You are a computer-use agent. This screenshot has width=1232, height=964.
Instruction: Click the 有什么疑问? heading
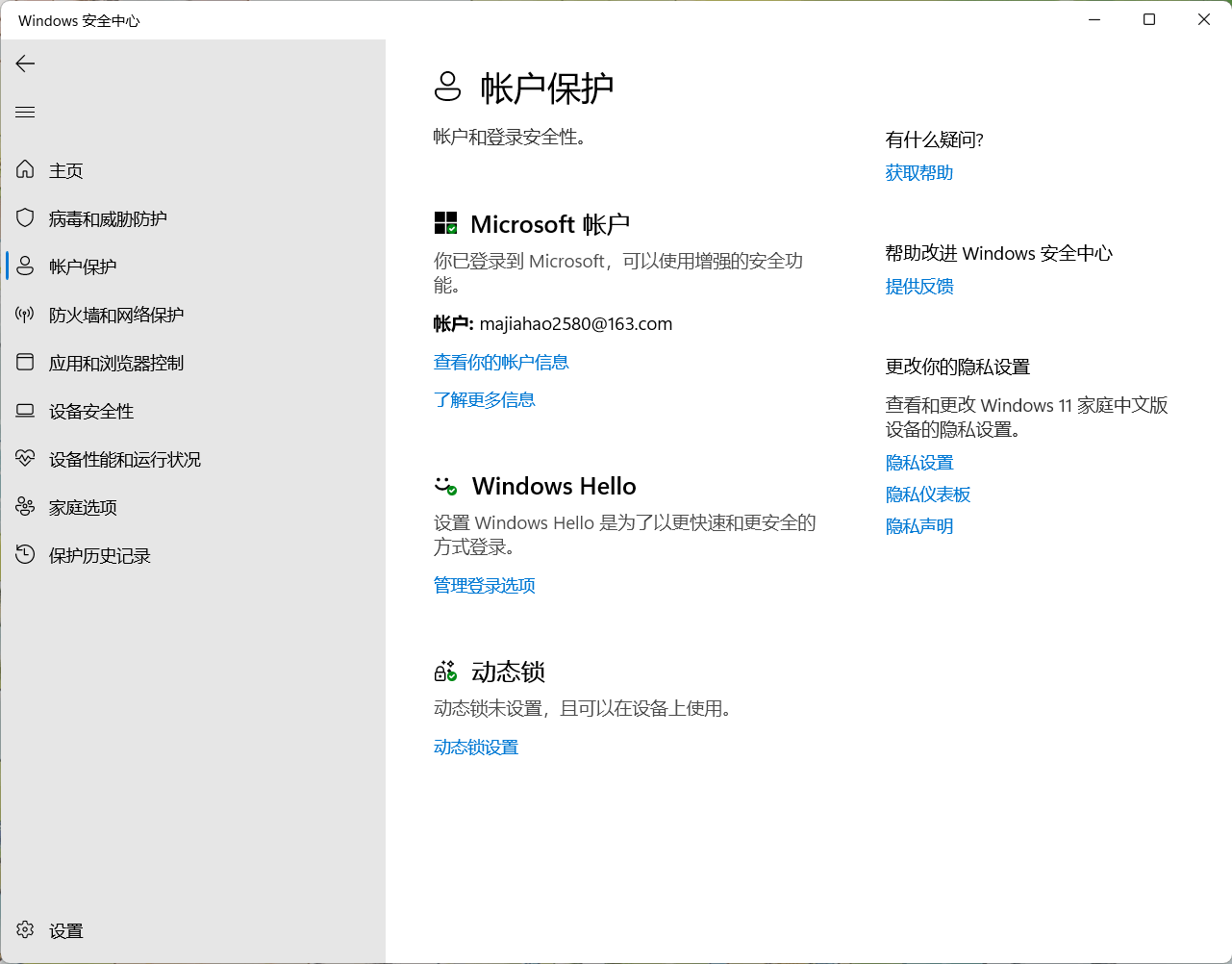point(935,140)
